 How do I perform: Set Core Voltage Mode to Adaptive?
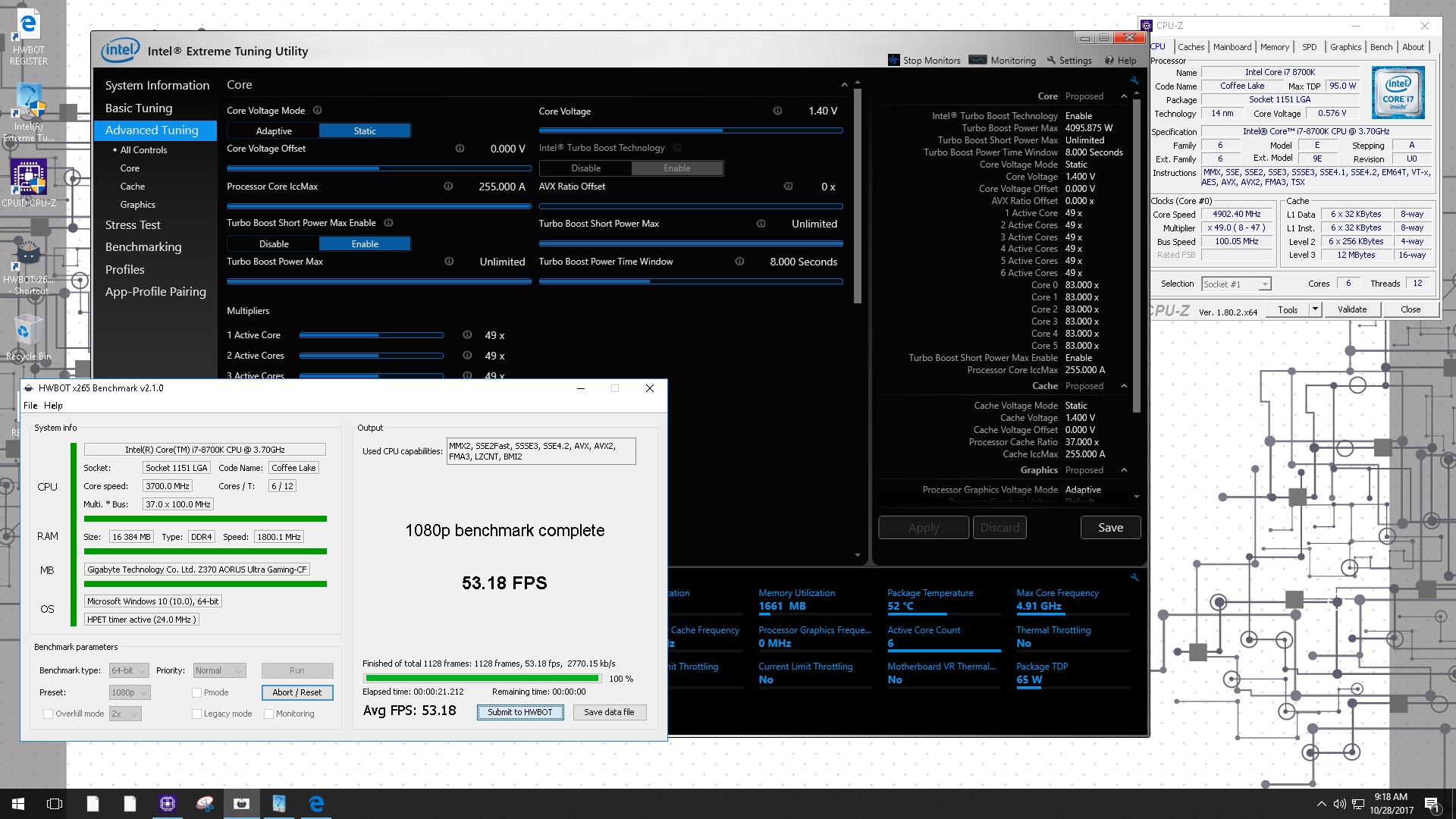274,130
